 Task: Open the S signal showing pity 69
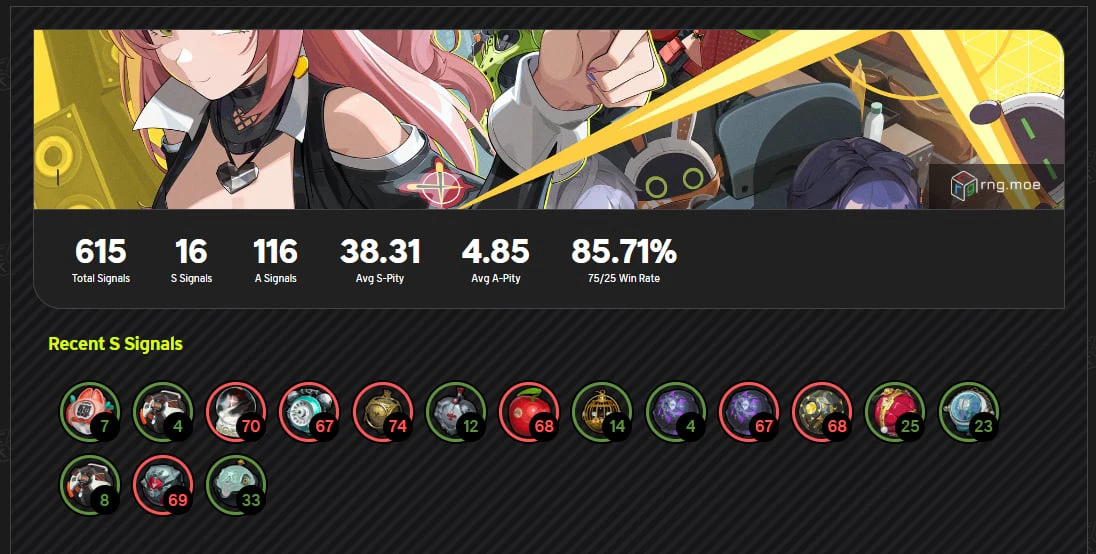[x=163, y=485]
